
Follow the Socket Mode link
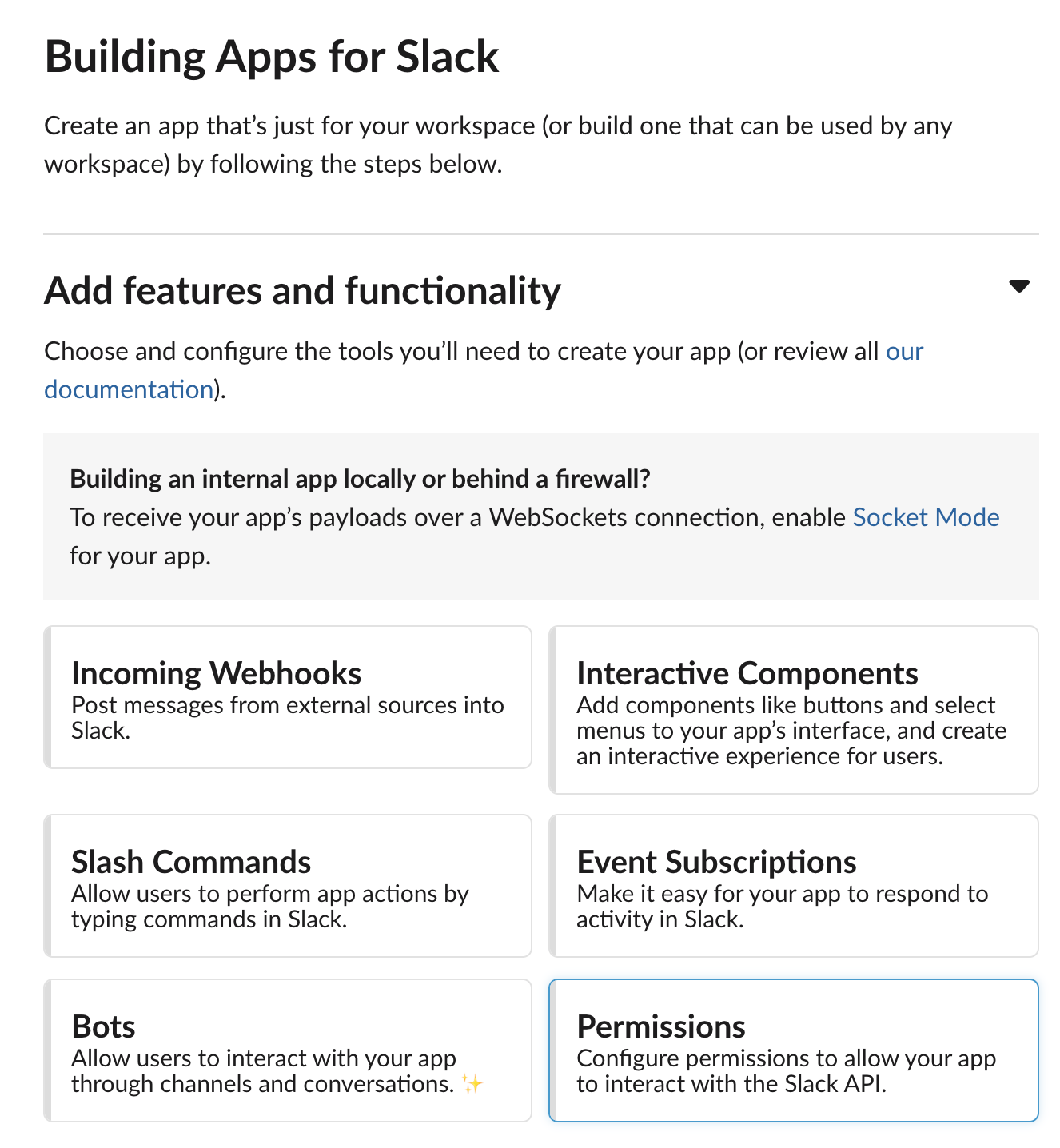click(x=926, y=517)
